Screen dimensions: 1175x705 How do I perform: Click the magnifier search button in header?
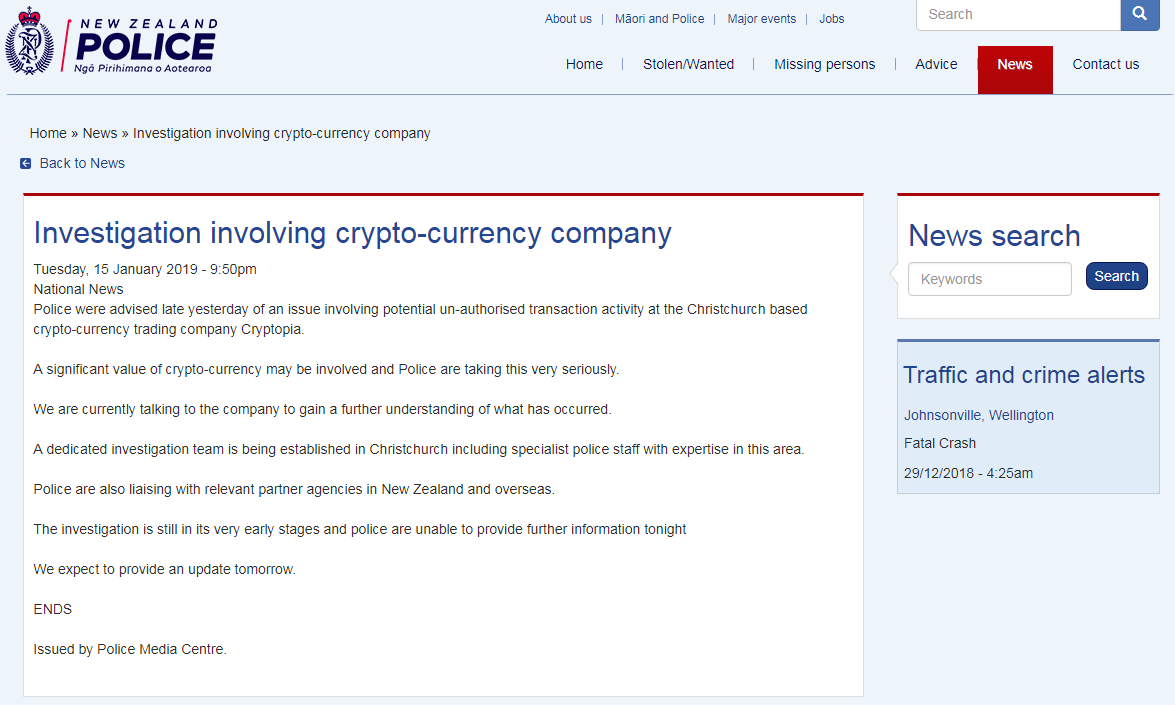point(1140,14)
